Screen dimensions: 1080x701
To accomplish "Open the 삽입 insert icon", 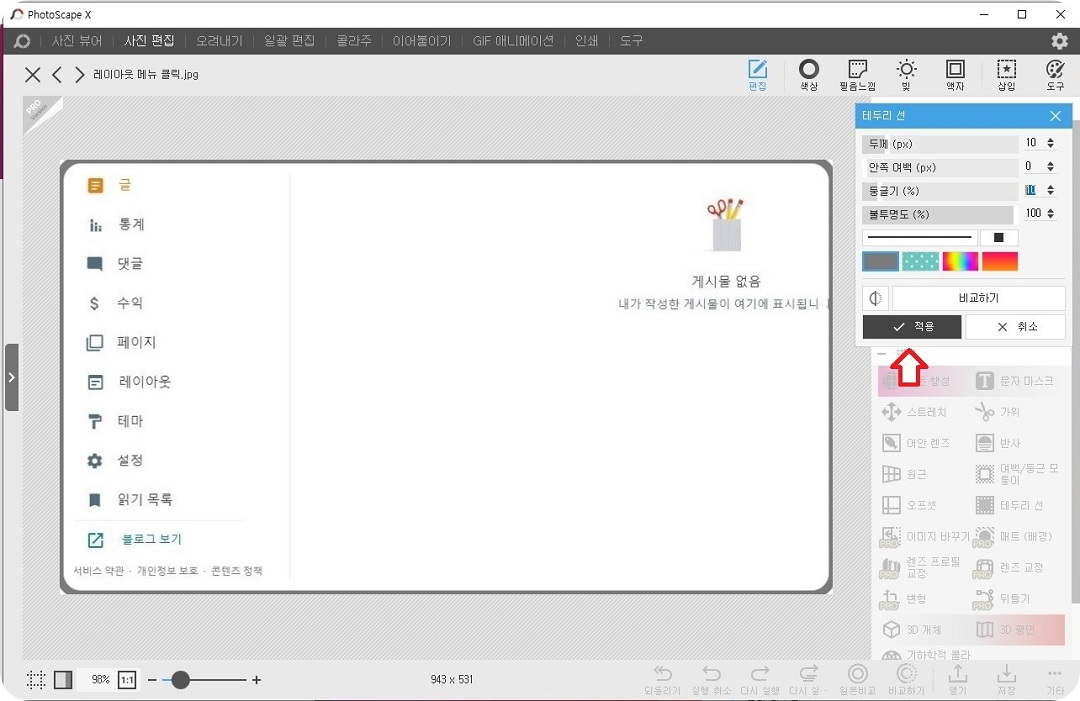I will click(1006, 74).
